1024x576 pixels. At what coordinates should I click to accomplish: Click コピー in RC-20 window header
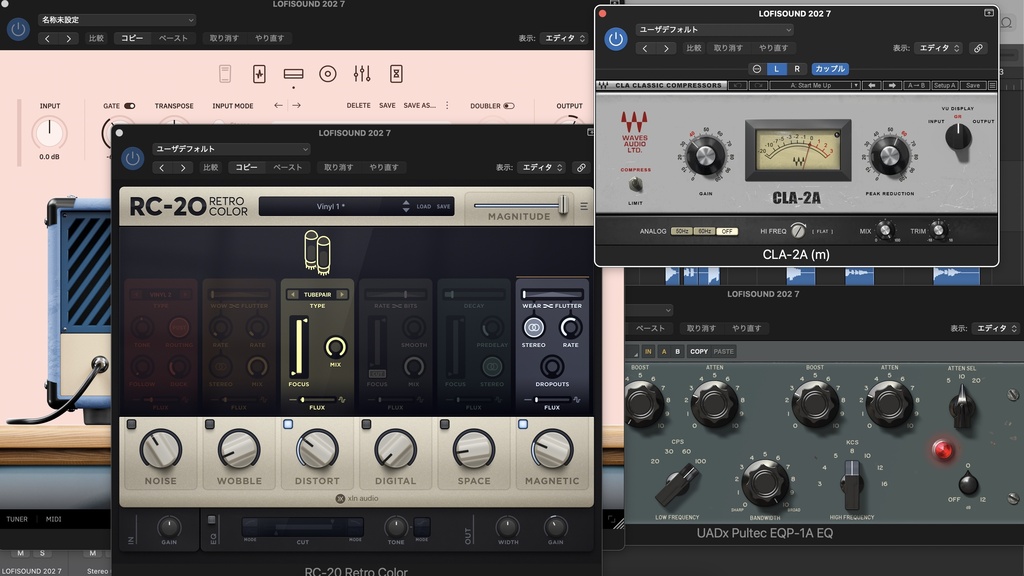pyautogui.click(x=246, y=168)
